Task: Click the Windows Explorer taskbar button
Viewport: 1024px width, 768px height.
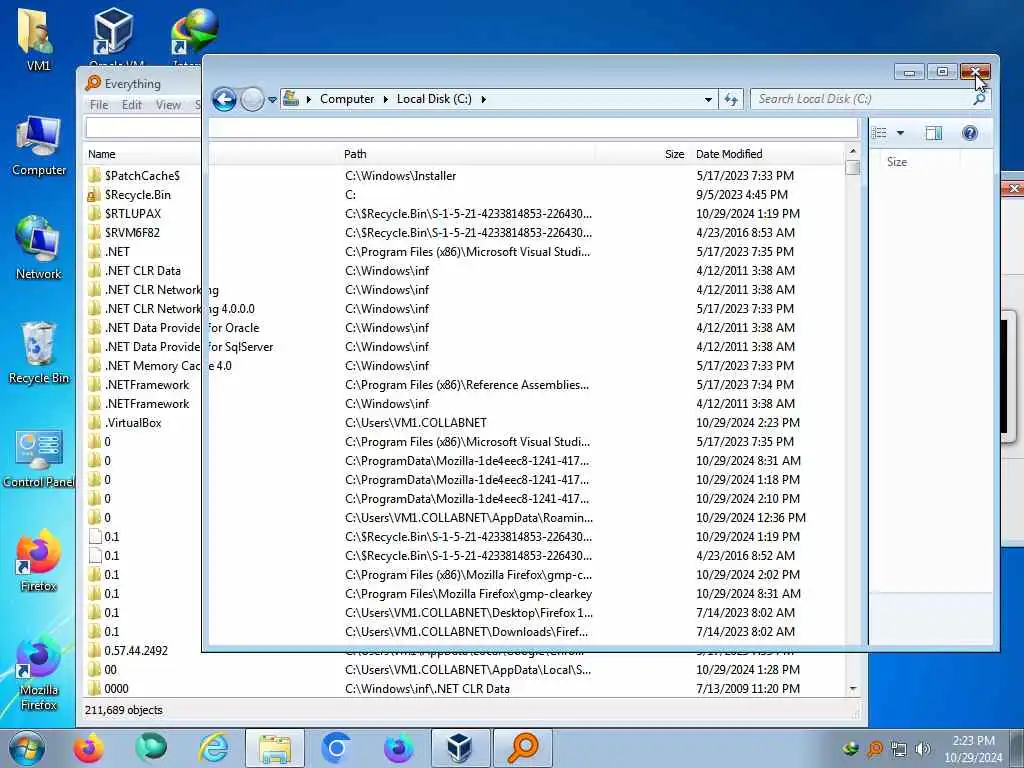Action: (x=275, y=748)
